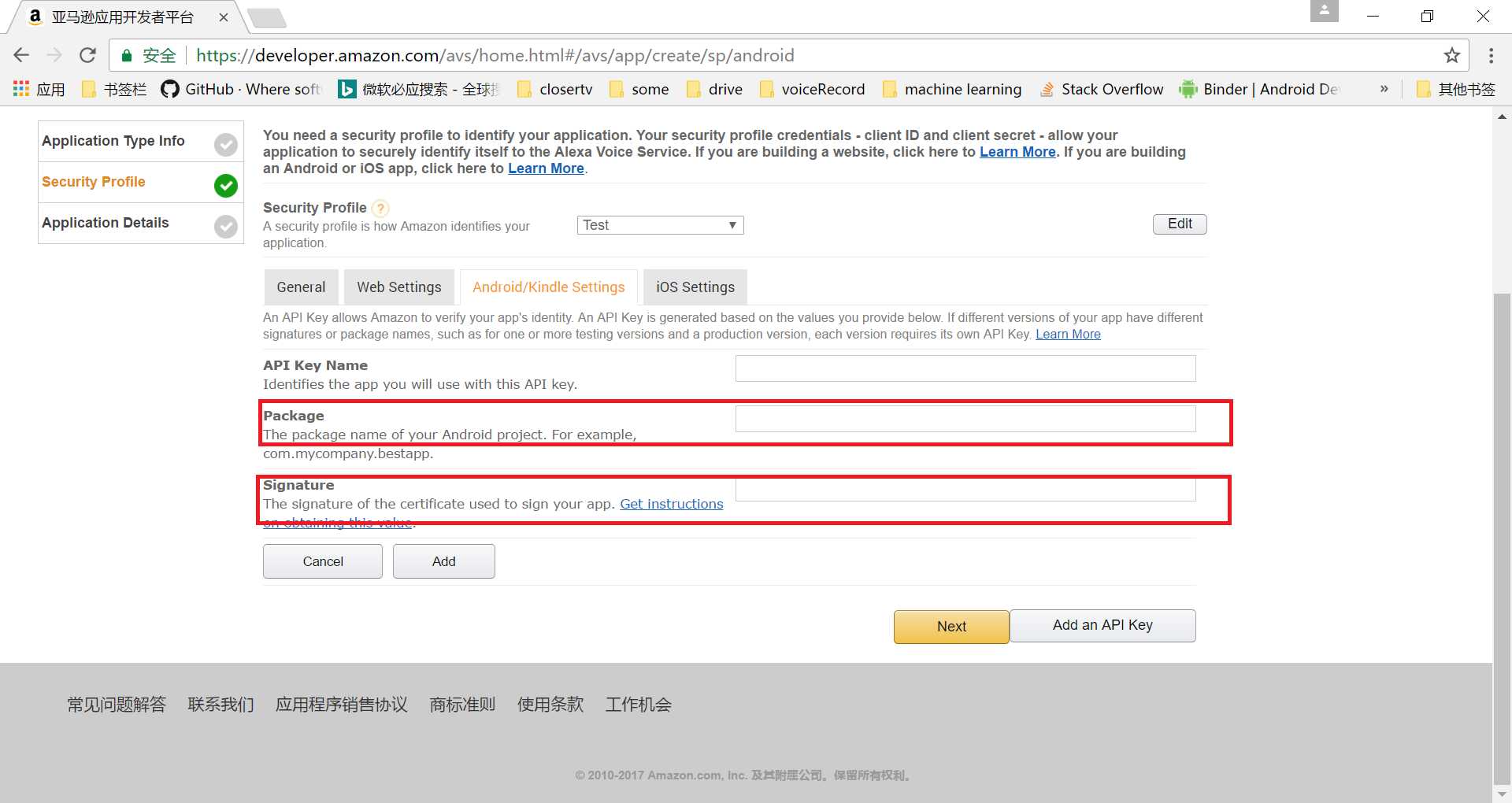Open the GitHub bookmark
Viewport: 1512px width, 803px height.
click(240, 89)
